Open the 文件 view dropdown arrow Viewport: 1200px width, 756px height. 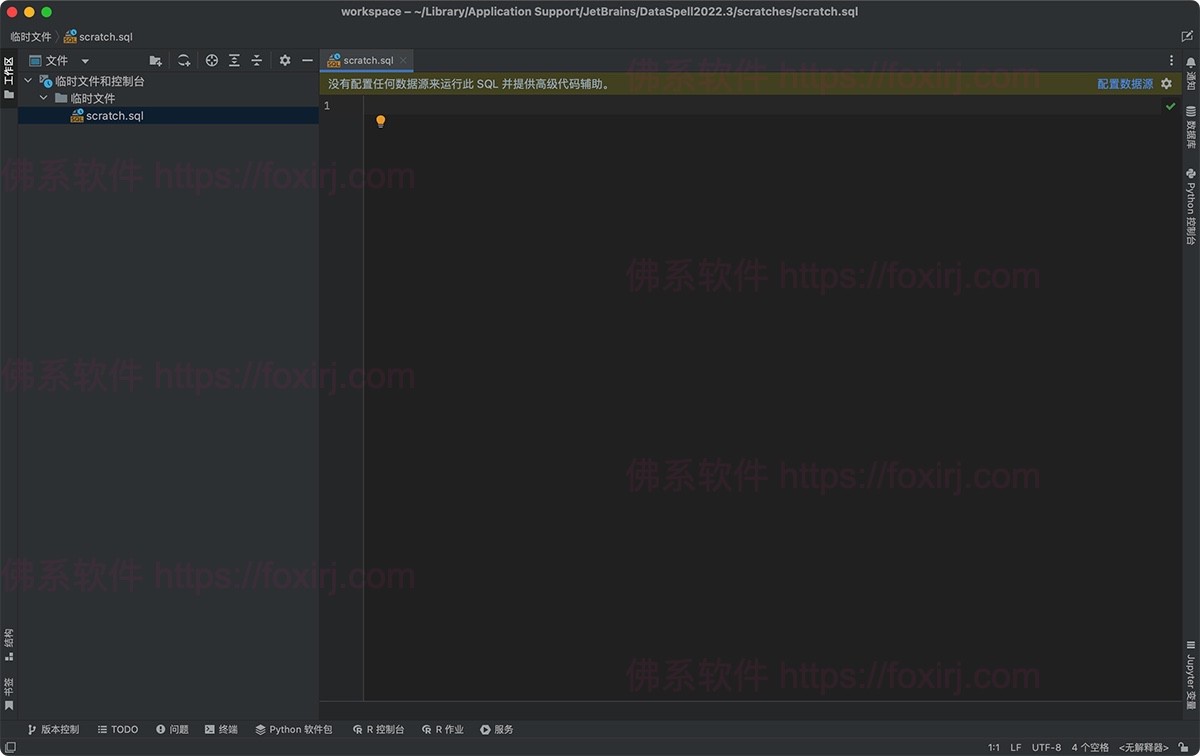[83, 60]
